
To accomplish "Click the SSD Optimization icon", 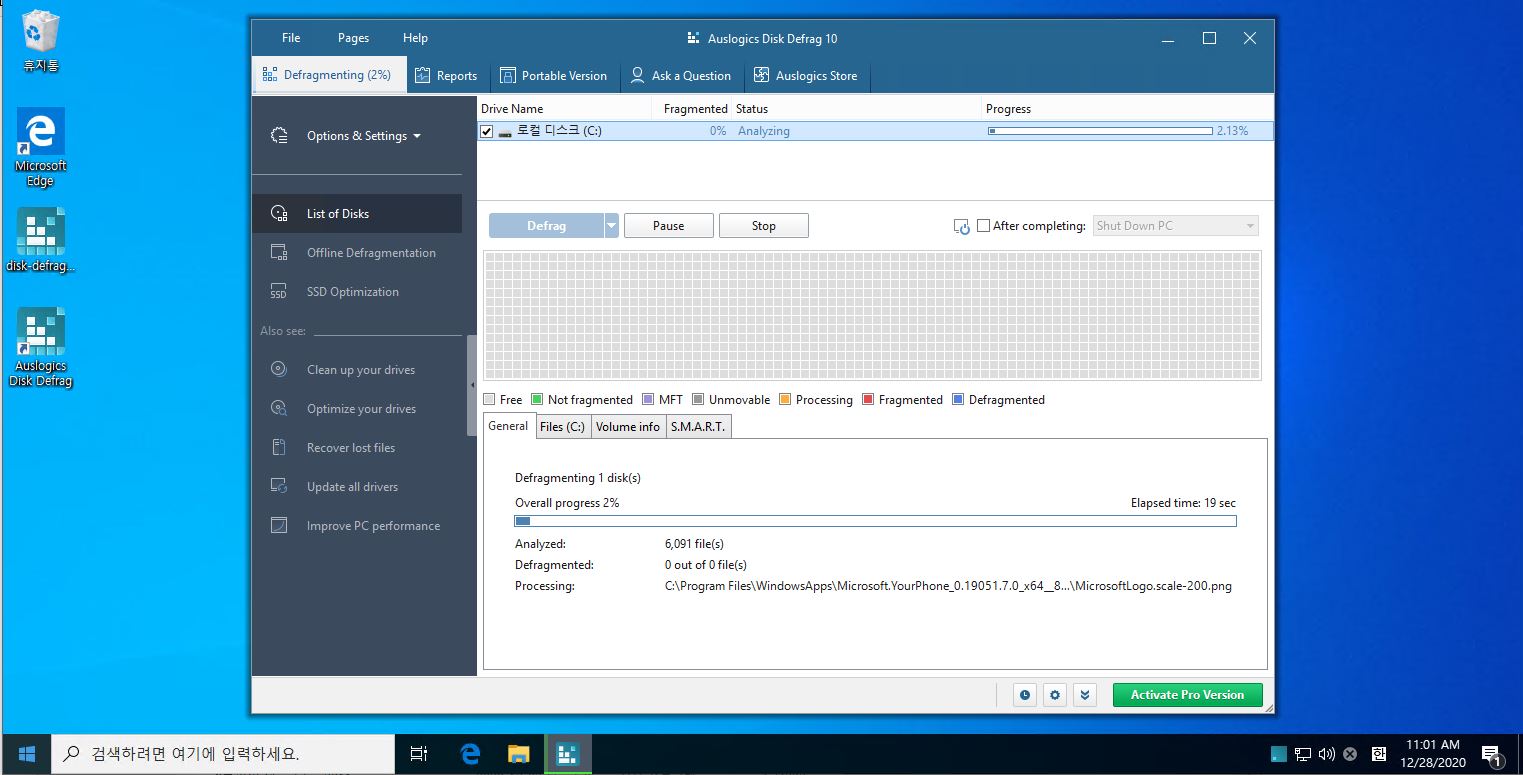I will coord(280,292).
